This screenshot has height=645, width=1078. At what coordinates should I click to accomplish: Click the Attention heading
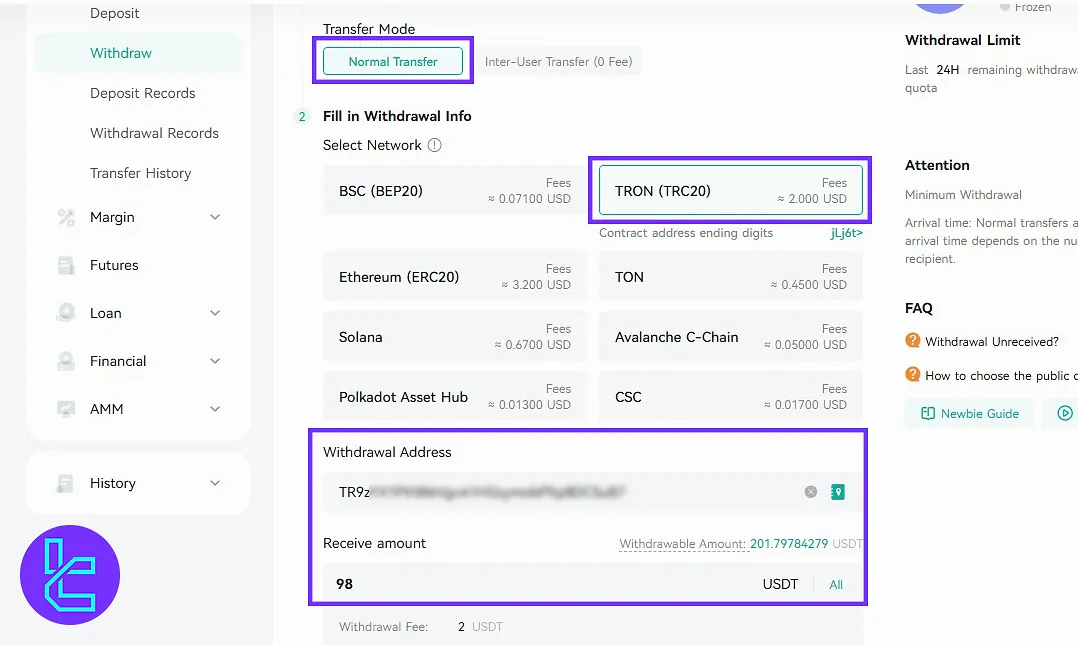tap(937, 165)
